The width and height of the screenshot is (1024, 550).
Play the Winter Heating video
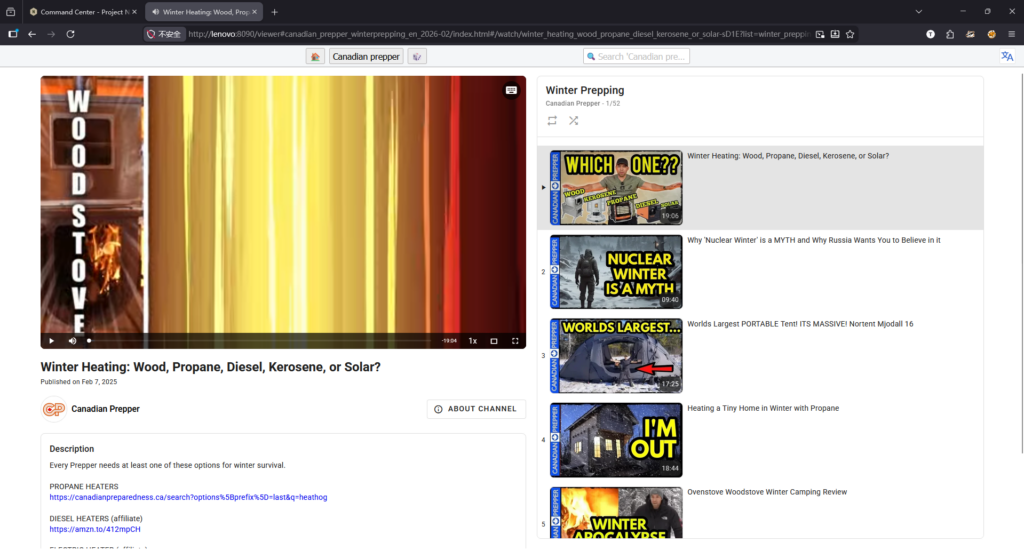[x=52, y=341]
